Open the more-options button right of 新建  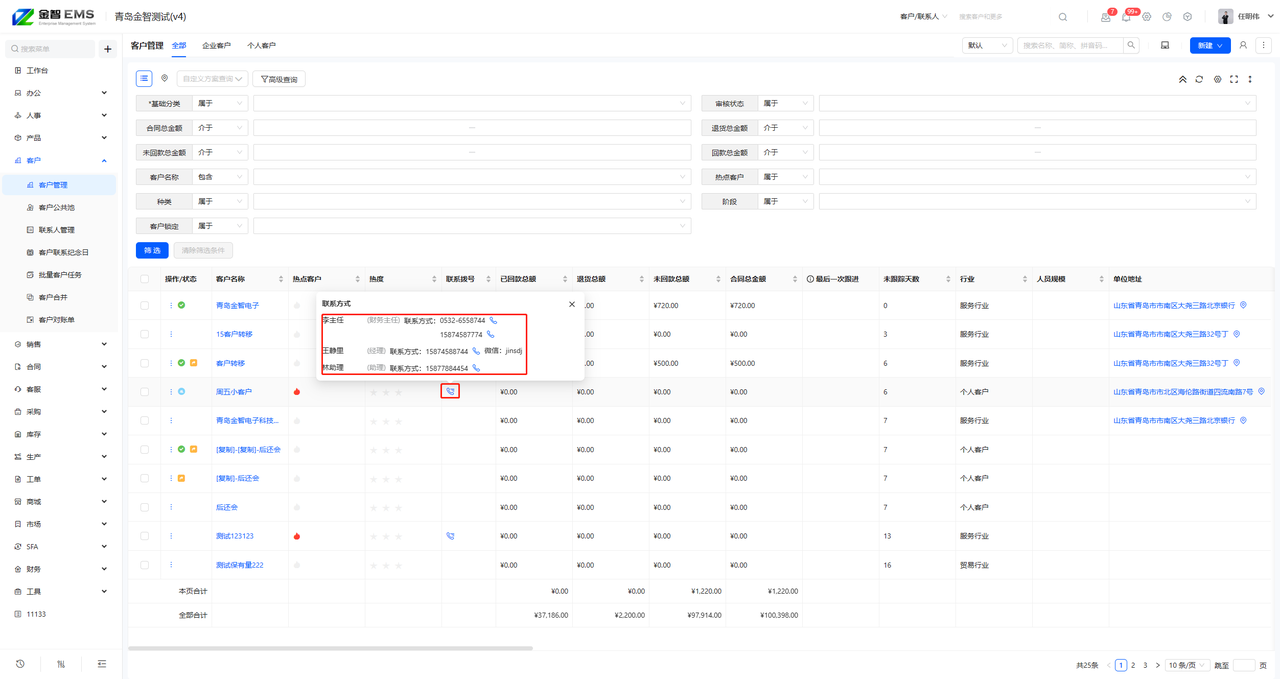coord(1264,45)
